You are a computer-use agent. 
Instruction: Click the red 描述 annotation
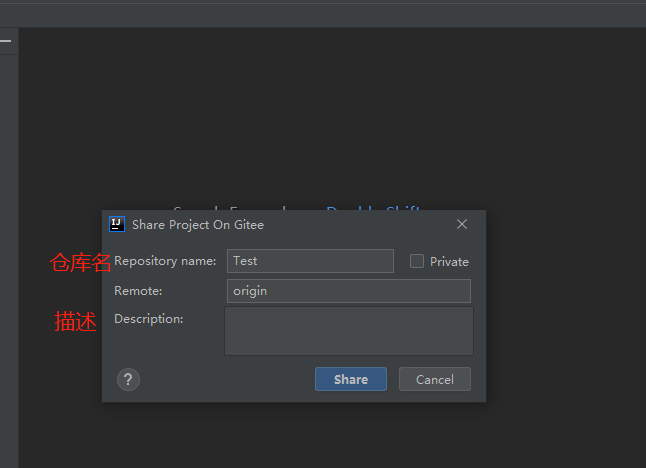tap(75, 322)
